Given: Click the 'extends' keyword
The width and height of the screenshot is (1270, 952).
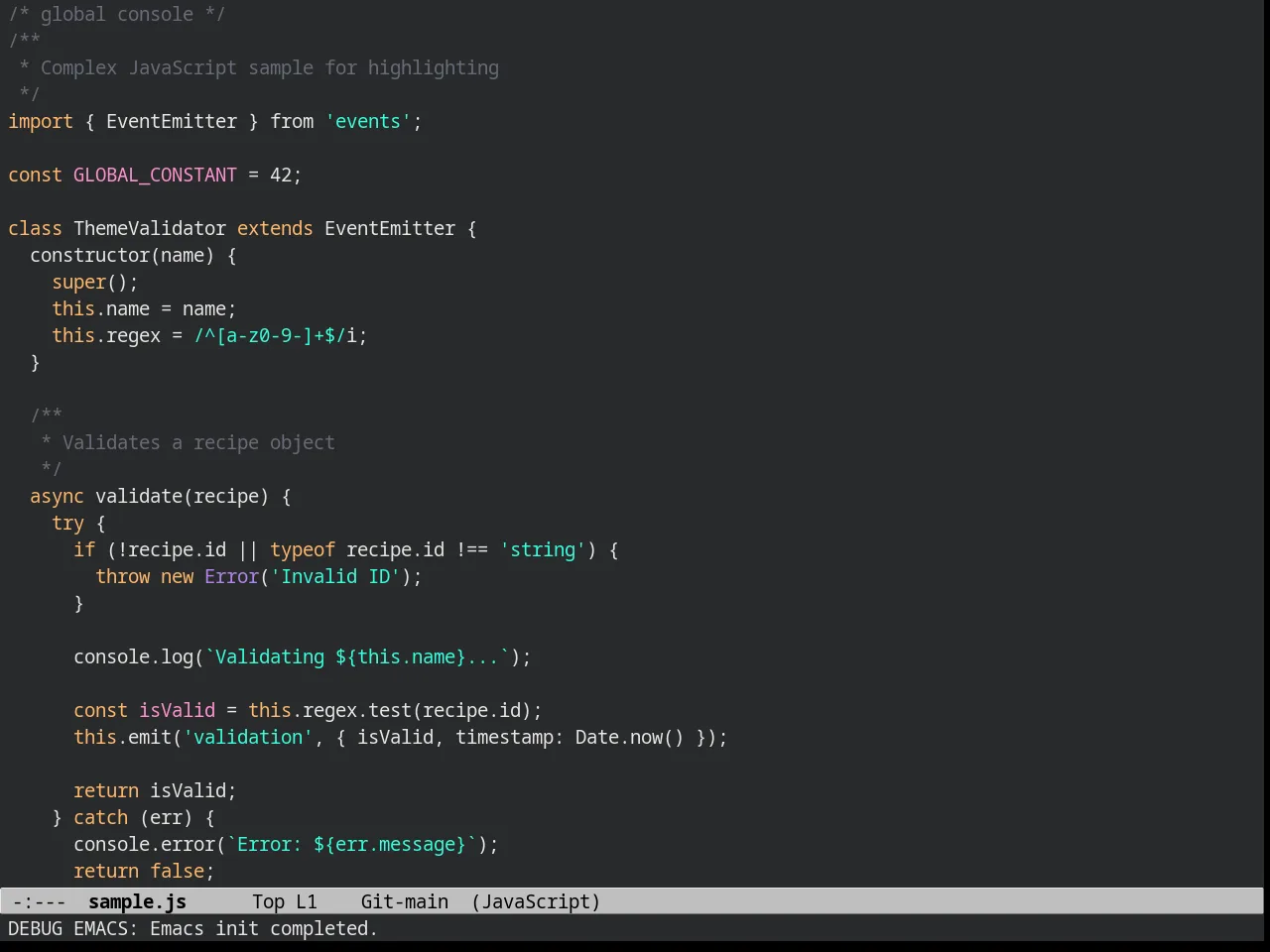Looking at the screenshot, I should click(275, 228).
